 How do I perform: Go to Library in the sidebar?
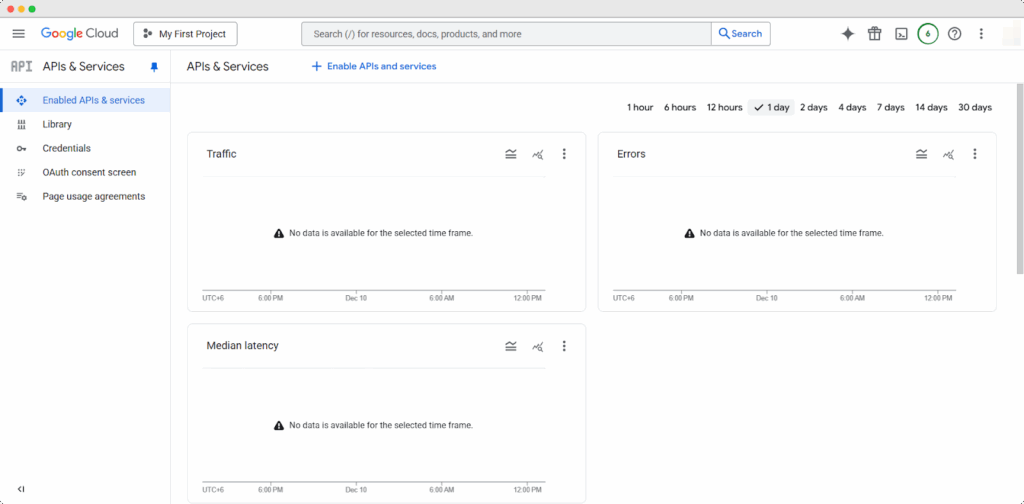pyautogui.click(x=57, y=124)
